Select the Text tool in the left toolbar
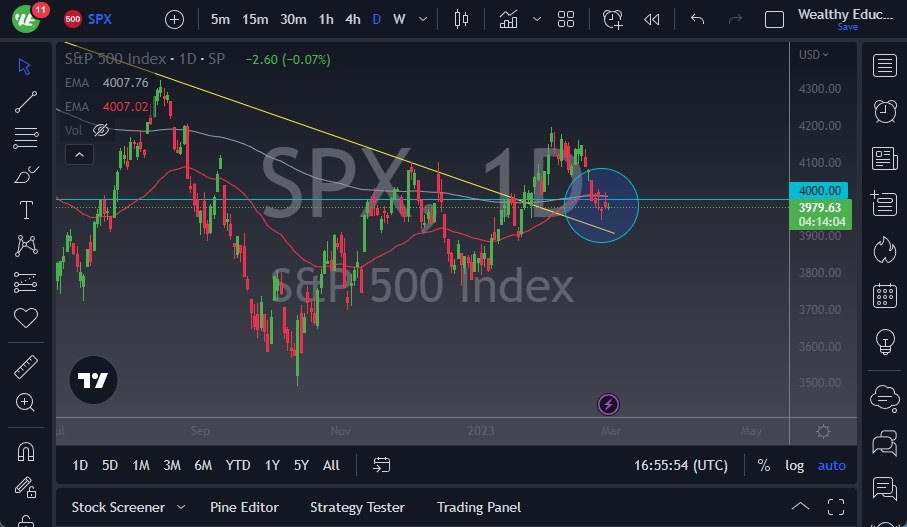907x527 pixels. coord(26,210)
